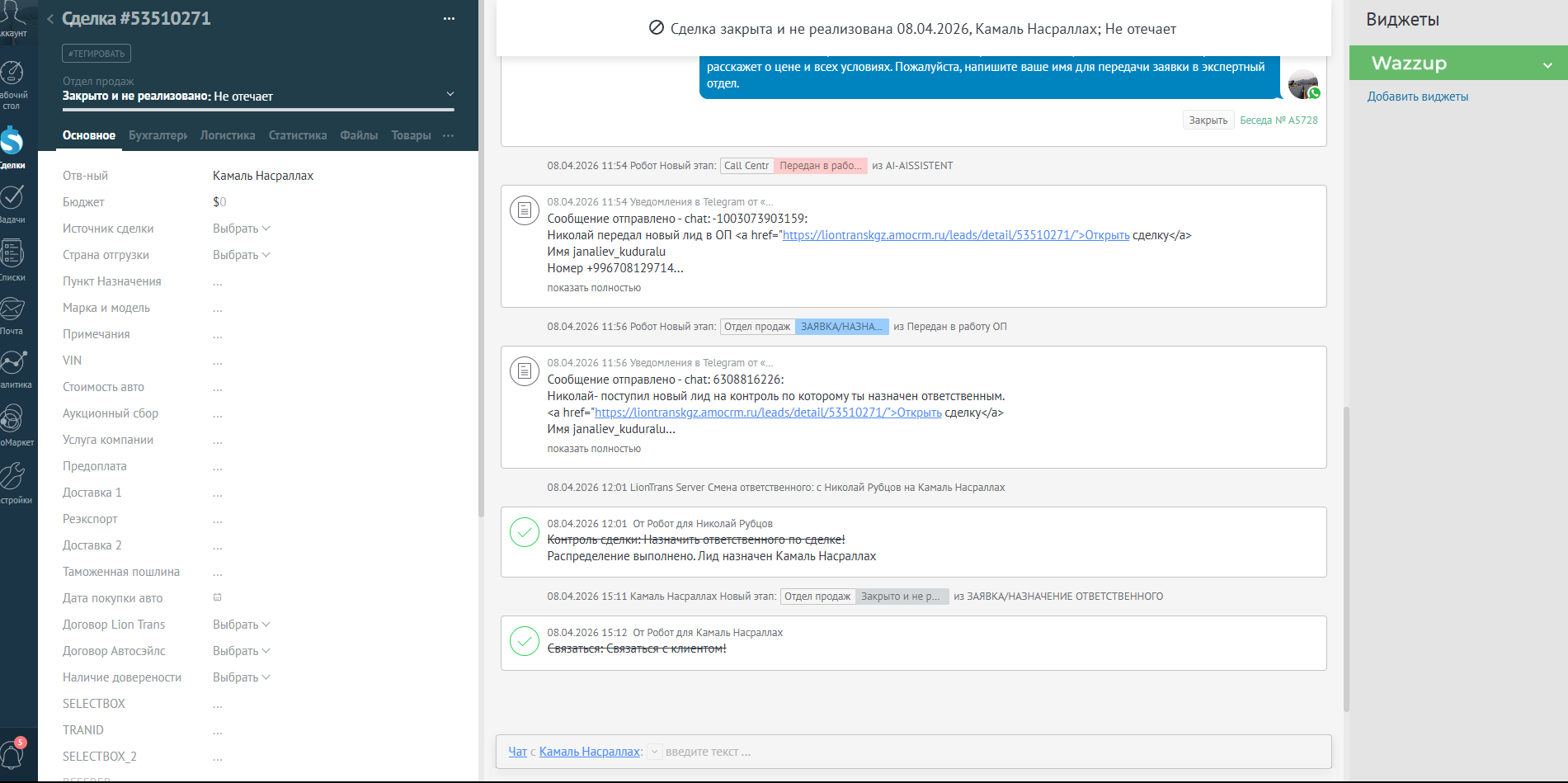The width and height of the screenshot is (1568, 783).
Task: Click the Закрыто и не р... gray stage tag
Action: point(902,597)
